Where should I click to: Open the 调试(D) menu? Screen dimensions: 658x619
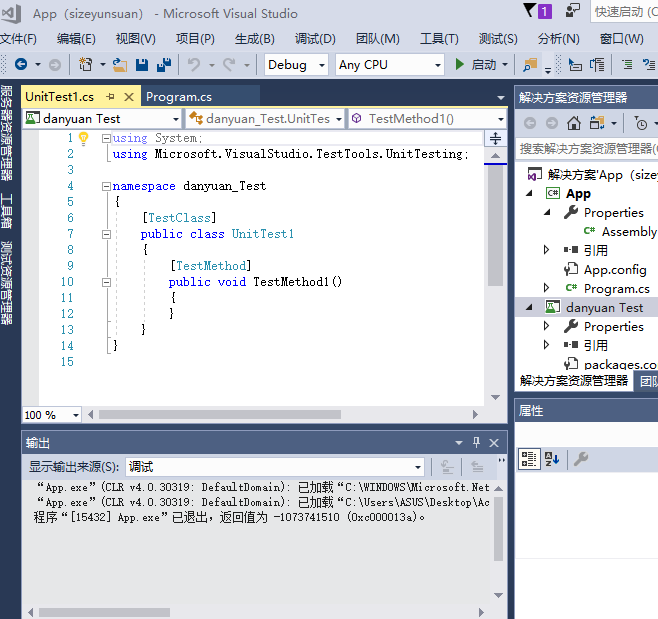tap(315, 39)
